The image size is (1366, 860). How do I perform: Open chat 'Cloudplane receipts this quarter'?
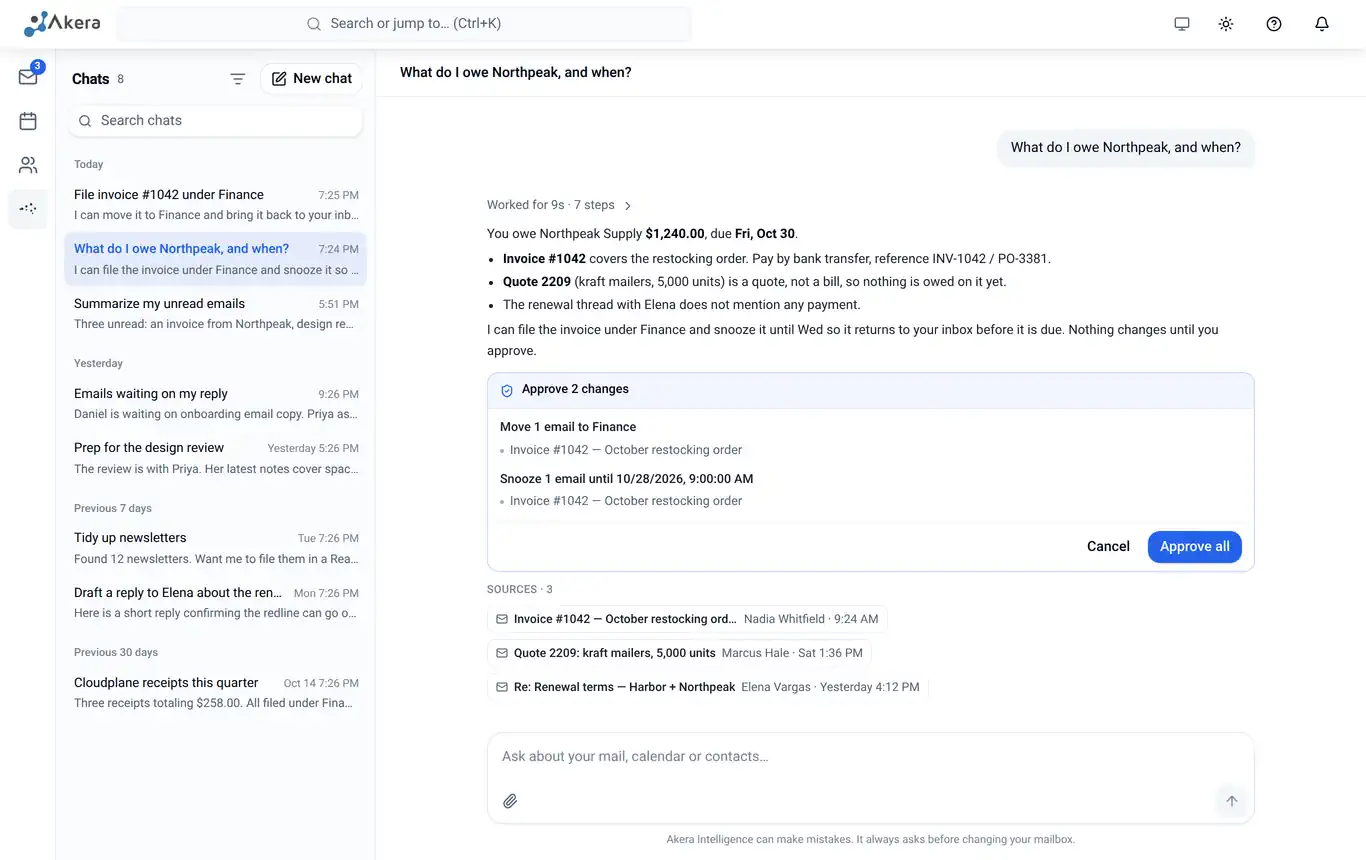[x=216, y=693]
